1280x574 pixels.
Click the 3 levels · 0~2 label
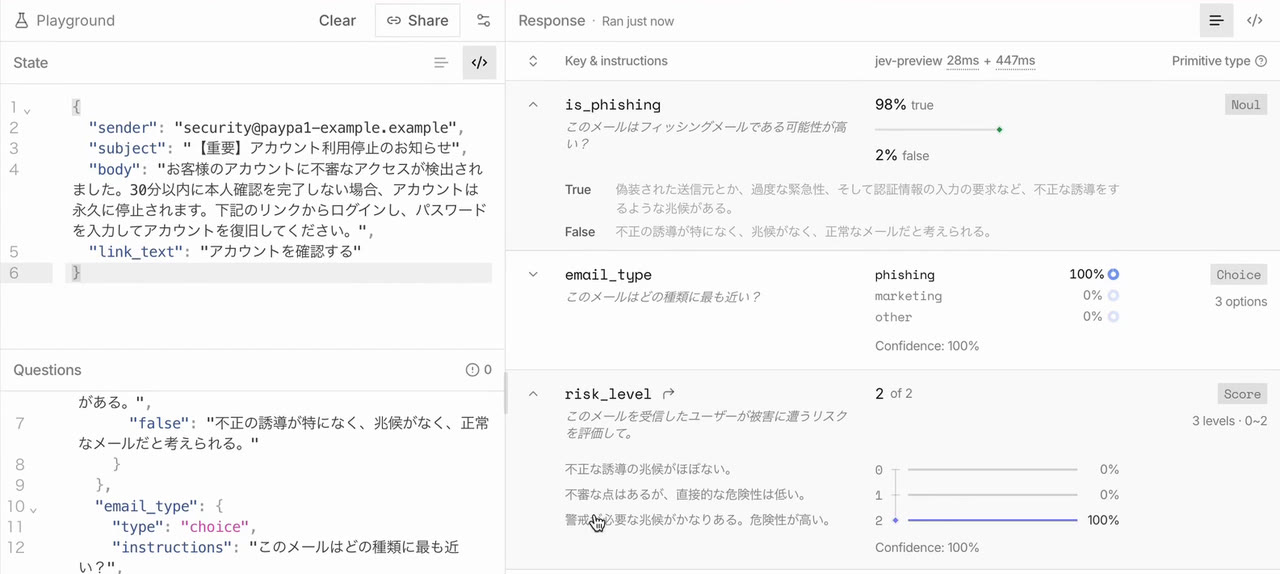point(1230,421)
